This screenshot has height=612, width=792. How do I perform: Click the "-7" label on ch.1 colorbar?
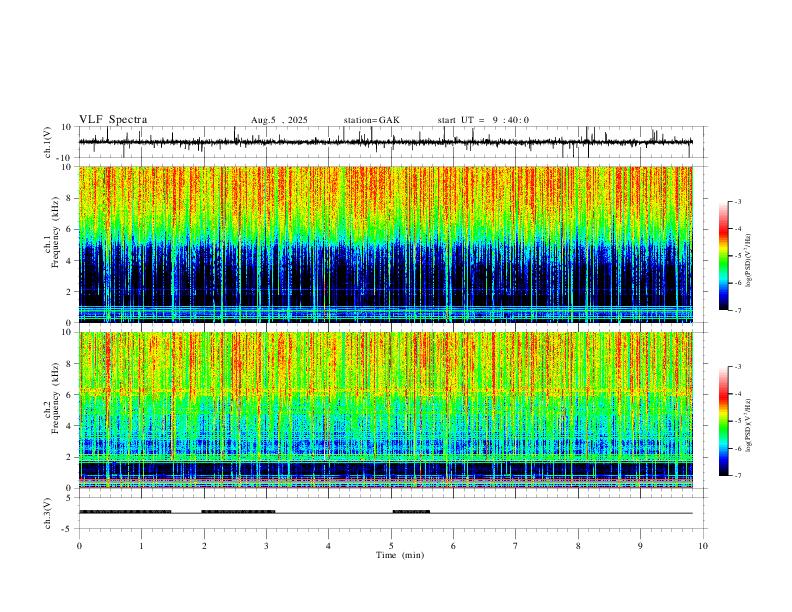pyautogui.click(x=737, y=311)
